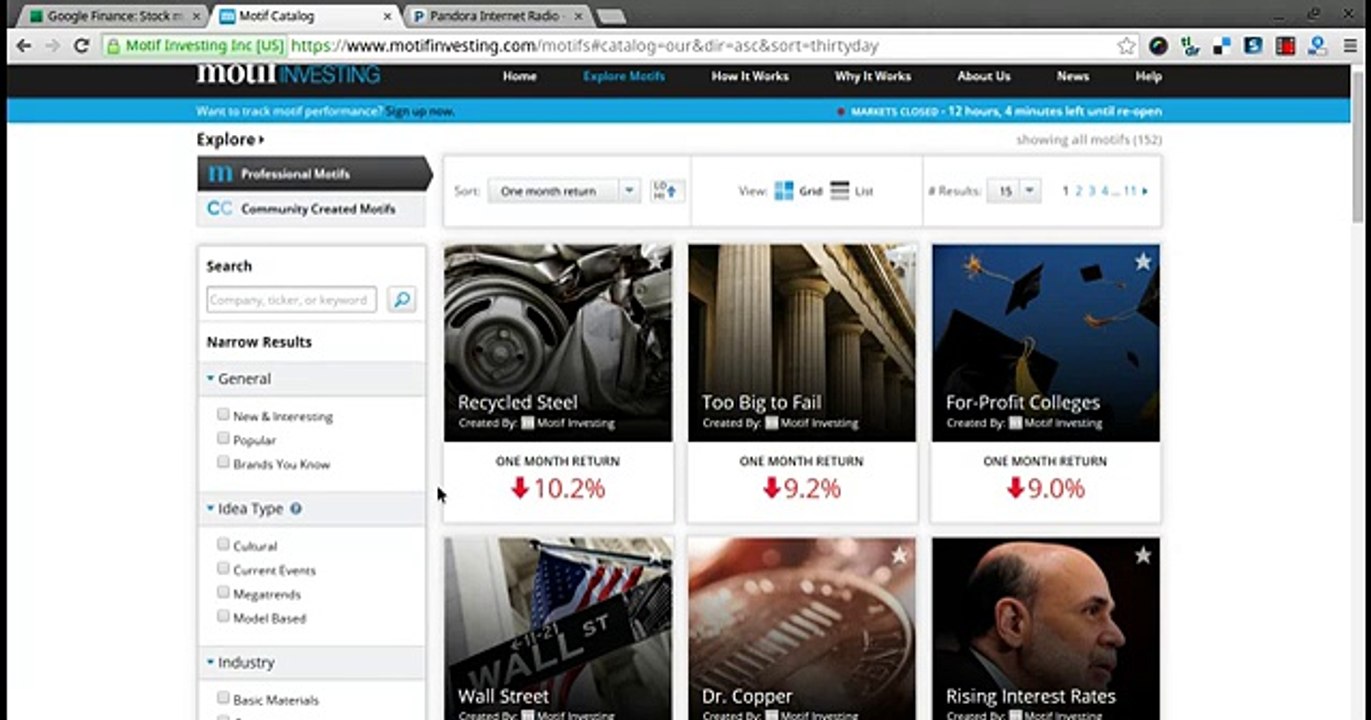
Task: Switch to the Pandora Internet Radio tab
Action: point(496,16)
